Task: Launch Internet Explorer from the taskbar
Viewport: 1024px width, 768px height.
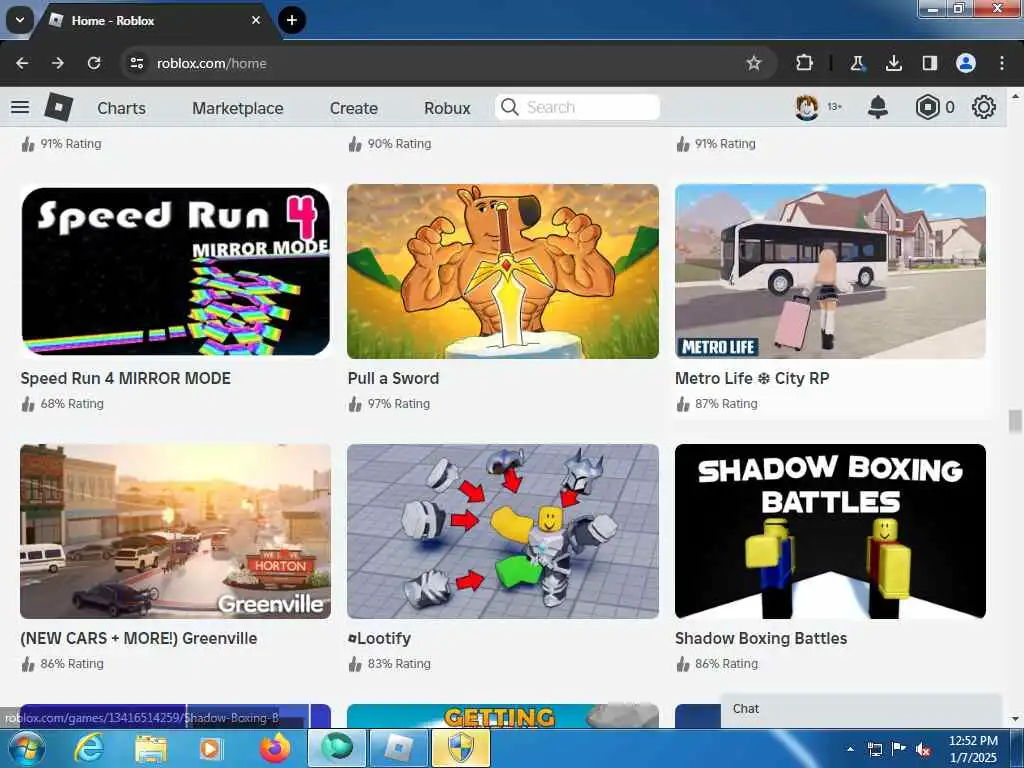Action: point(89,748)
